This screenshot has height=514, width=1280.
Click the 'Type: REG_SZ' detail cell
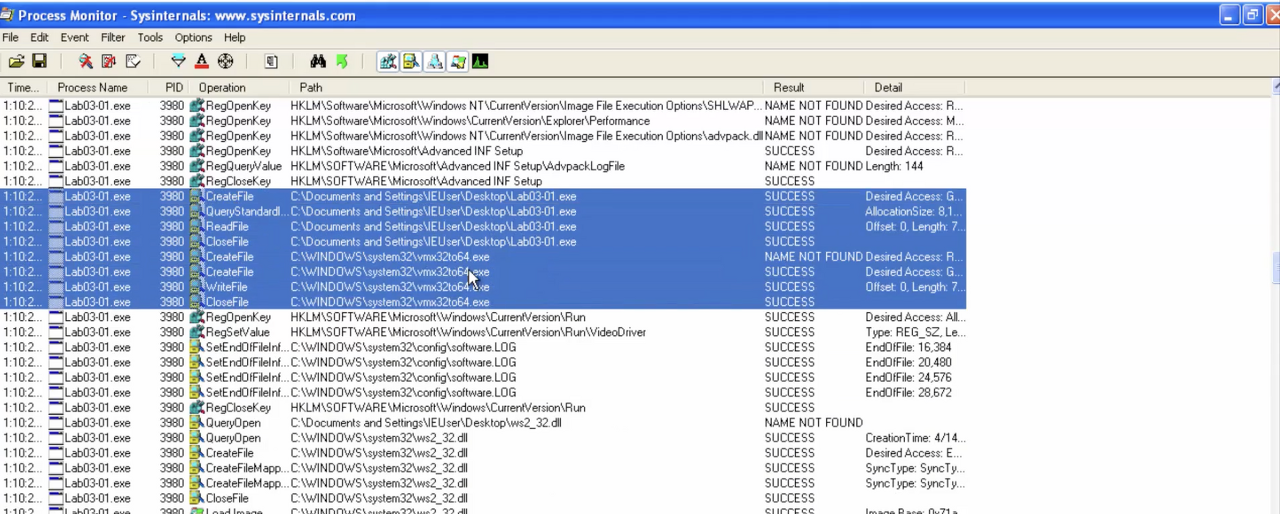point(915,332)
